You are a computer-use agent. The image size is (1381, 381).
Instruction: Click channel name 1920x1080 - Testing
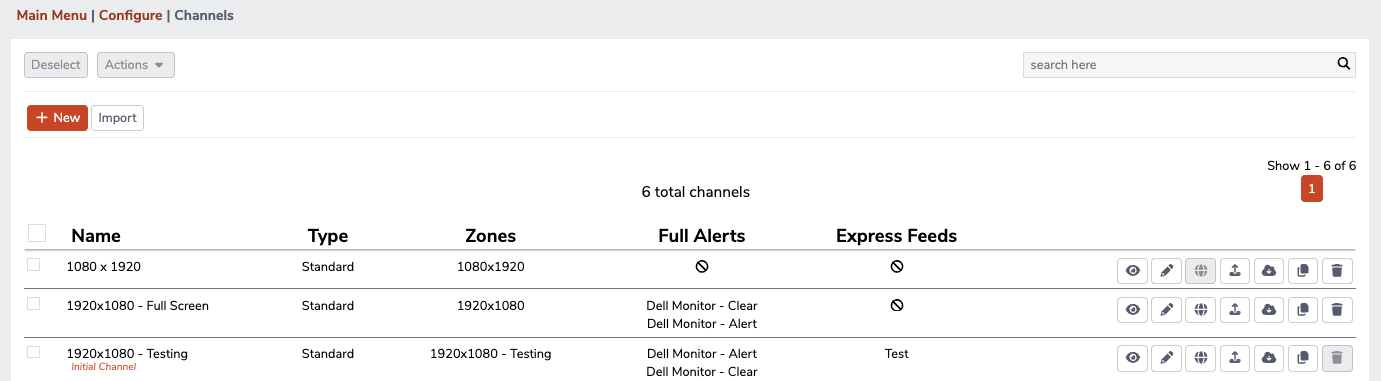(x=127, y=354)
